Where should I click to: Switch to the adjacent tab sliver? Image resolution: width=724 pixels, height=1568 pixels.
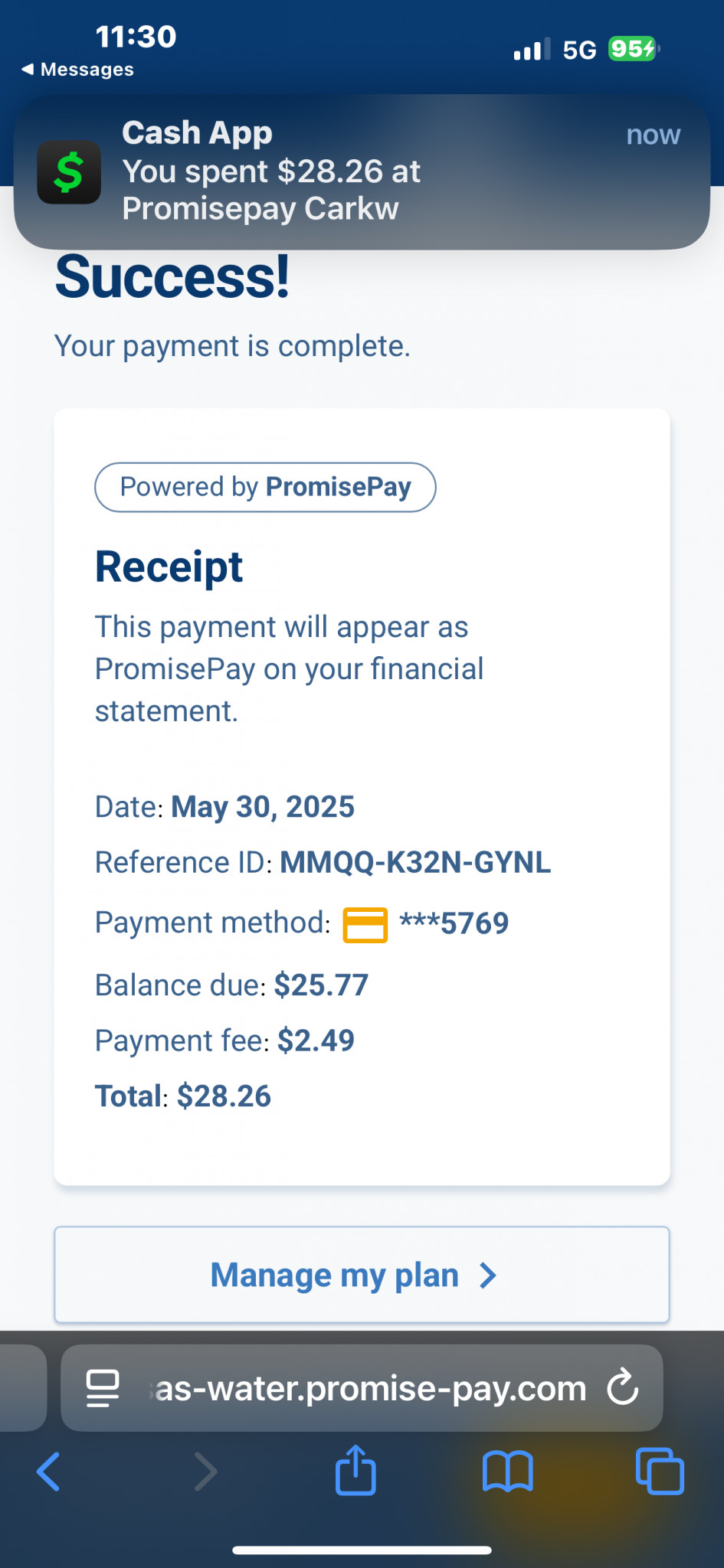[x=23, y=1388]
